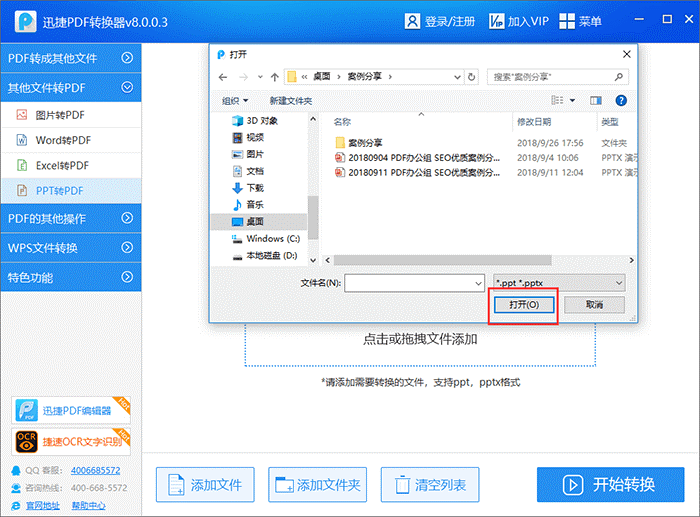Click 案例分享 in the address path
Screen dimensions: 700x517
[364, 77]
